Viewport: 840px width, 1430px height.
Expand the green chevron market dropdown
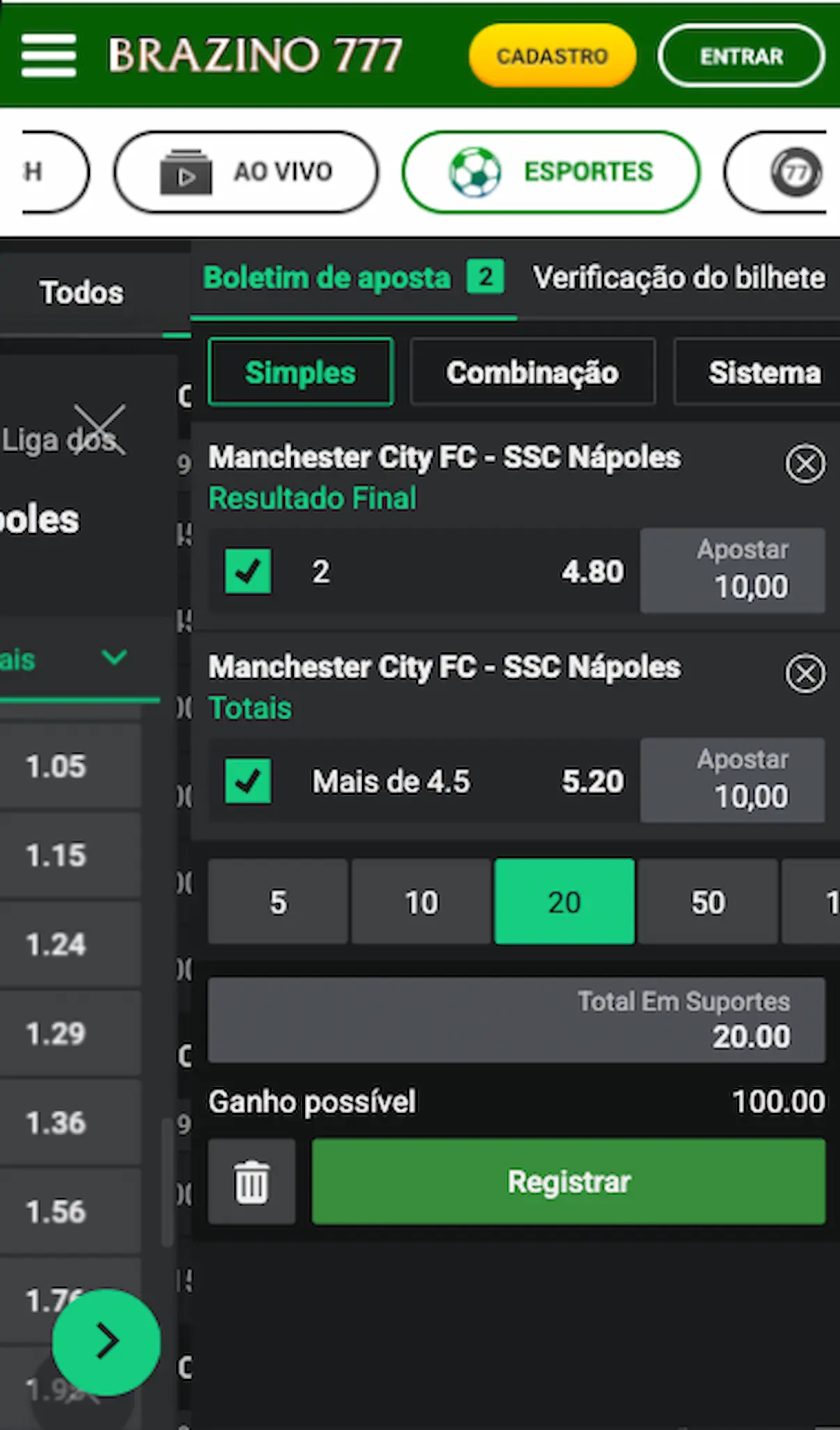pyautogui.click(x=114, y=656)
